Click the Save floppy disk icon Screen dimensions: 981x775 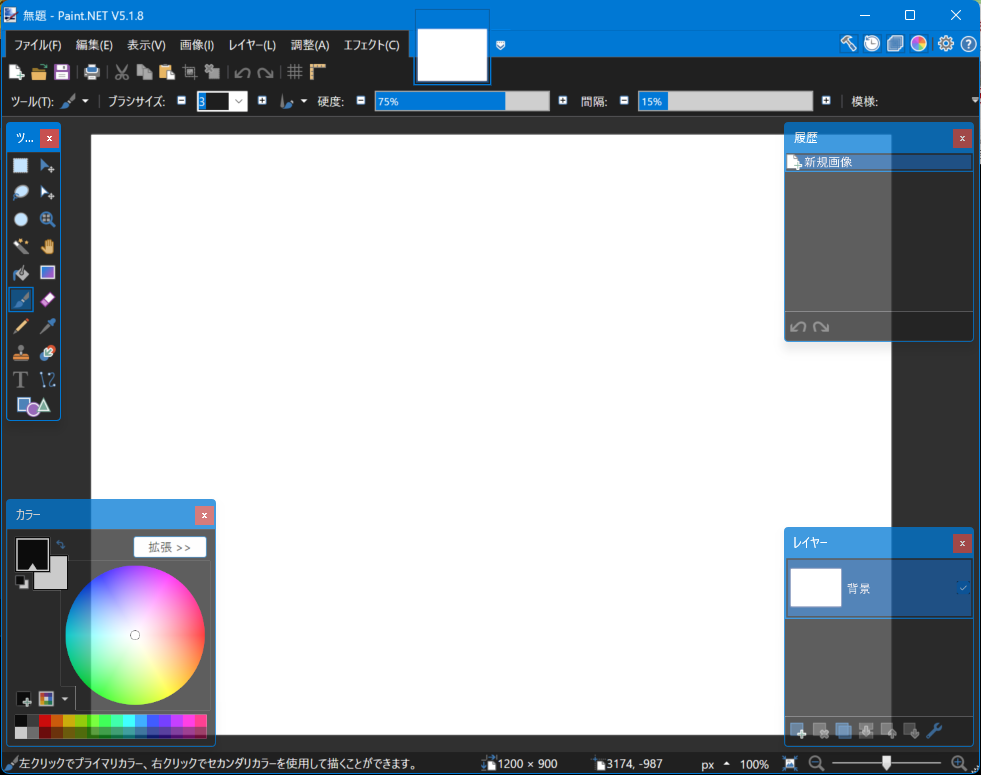tap(61, 73)
